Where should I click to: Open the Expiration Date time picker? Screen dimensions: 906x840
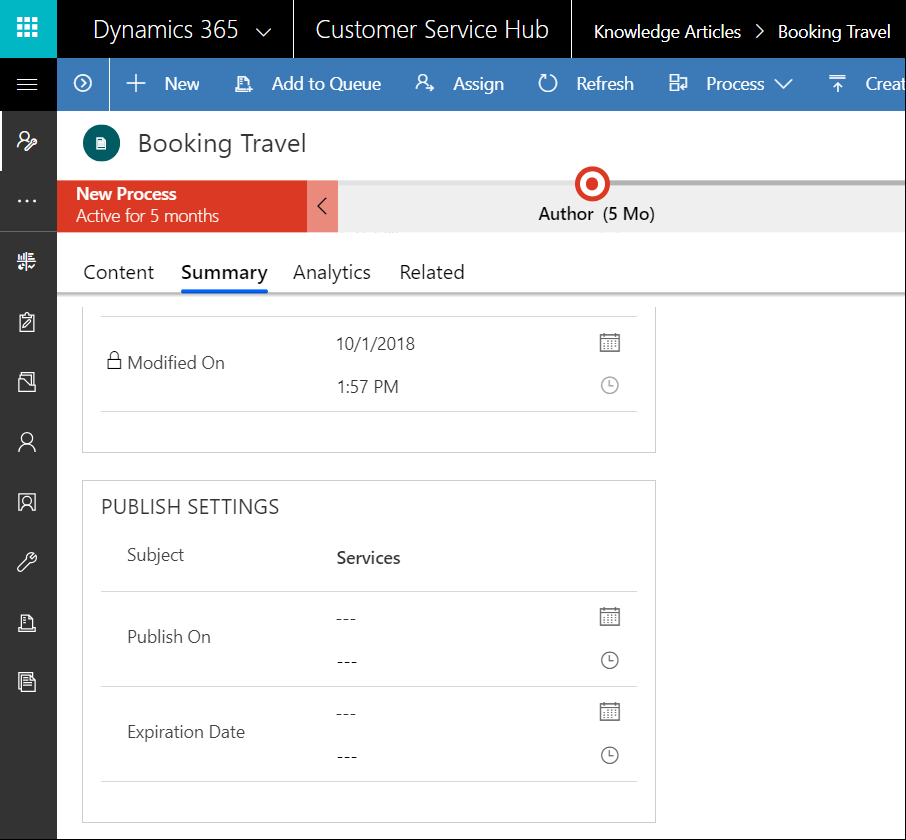609,756
